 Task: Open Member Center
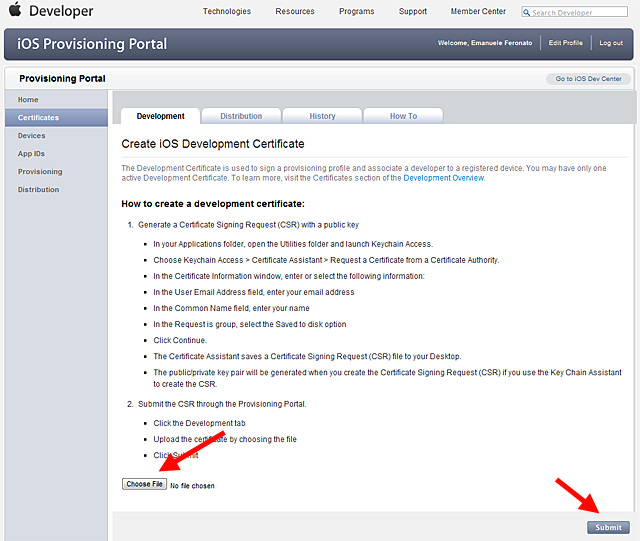(x=477, y=12)
